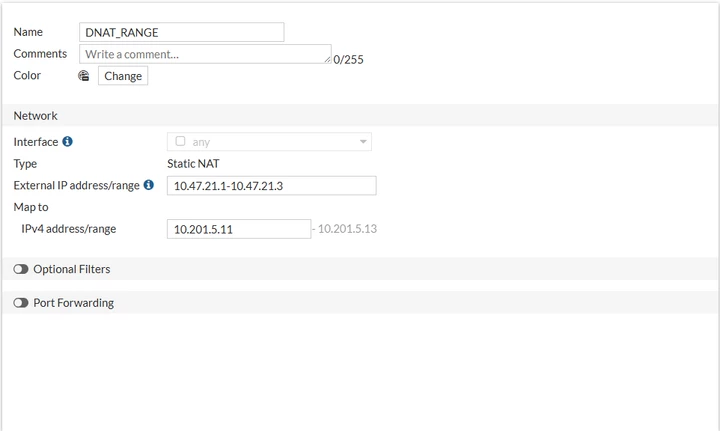Toggle the Optional Filters switch
The height and width of the screenshot is (431, 720).
pos(21,269)
